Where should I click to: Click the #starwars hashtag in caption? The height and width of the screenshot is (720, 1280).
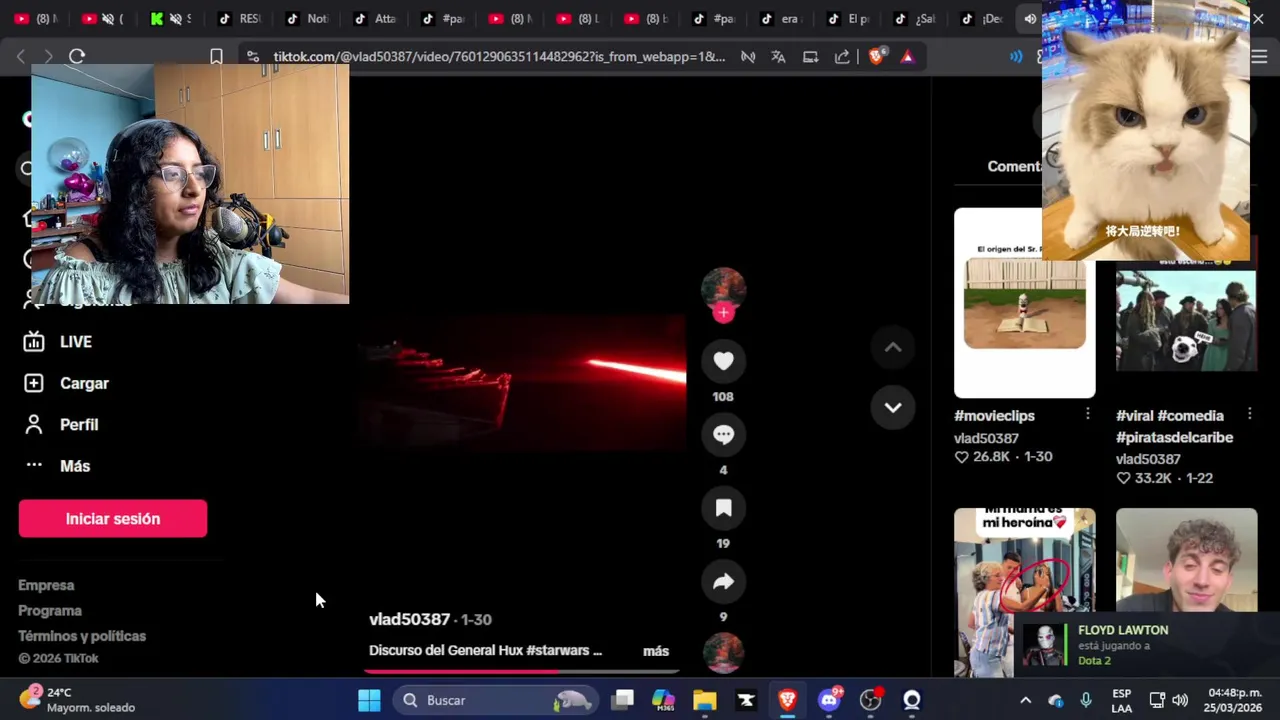tap(557, 650)
